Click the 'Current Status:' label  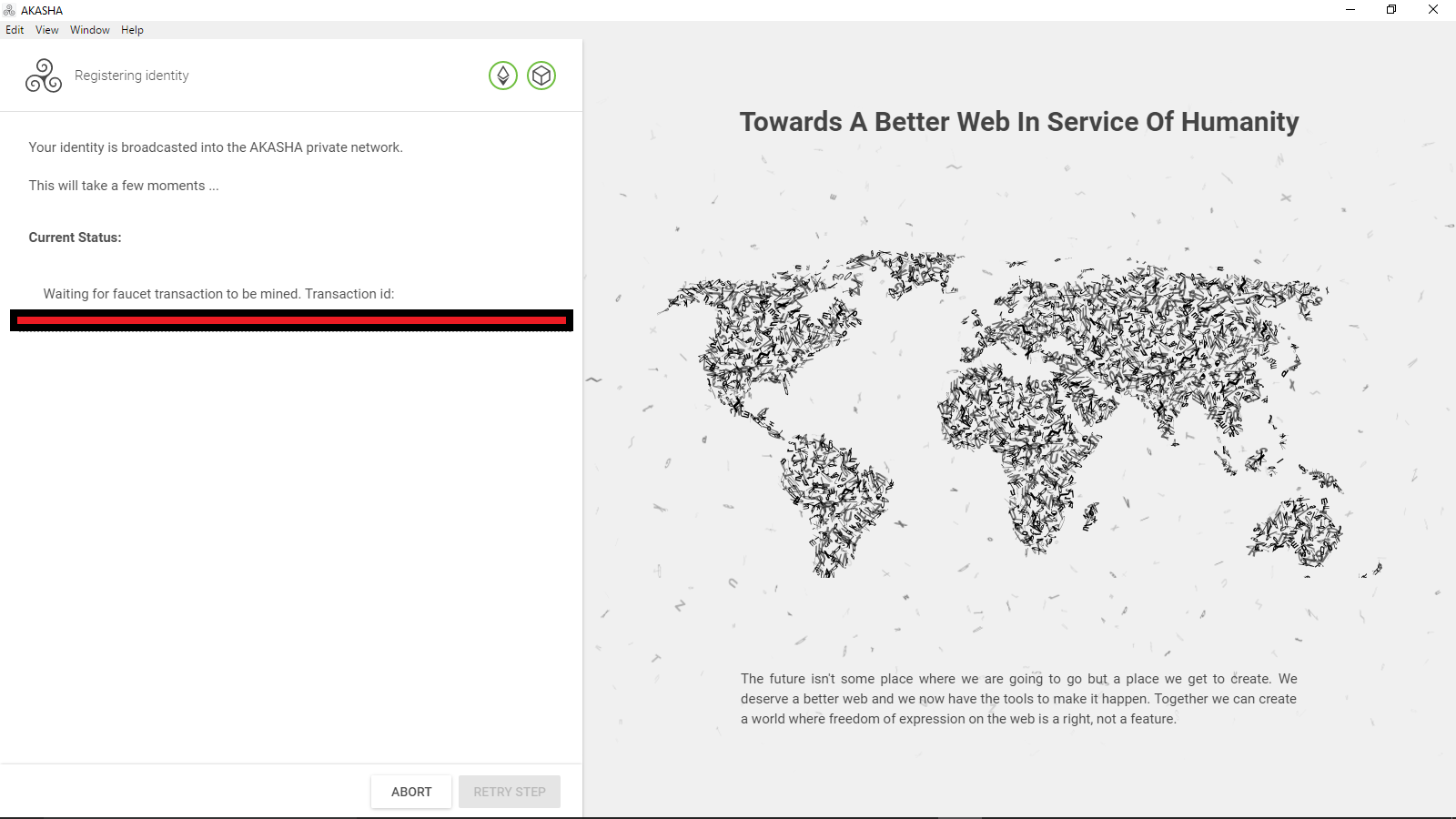[x=75, y=238]
